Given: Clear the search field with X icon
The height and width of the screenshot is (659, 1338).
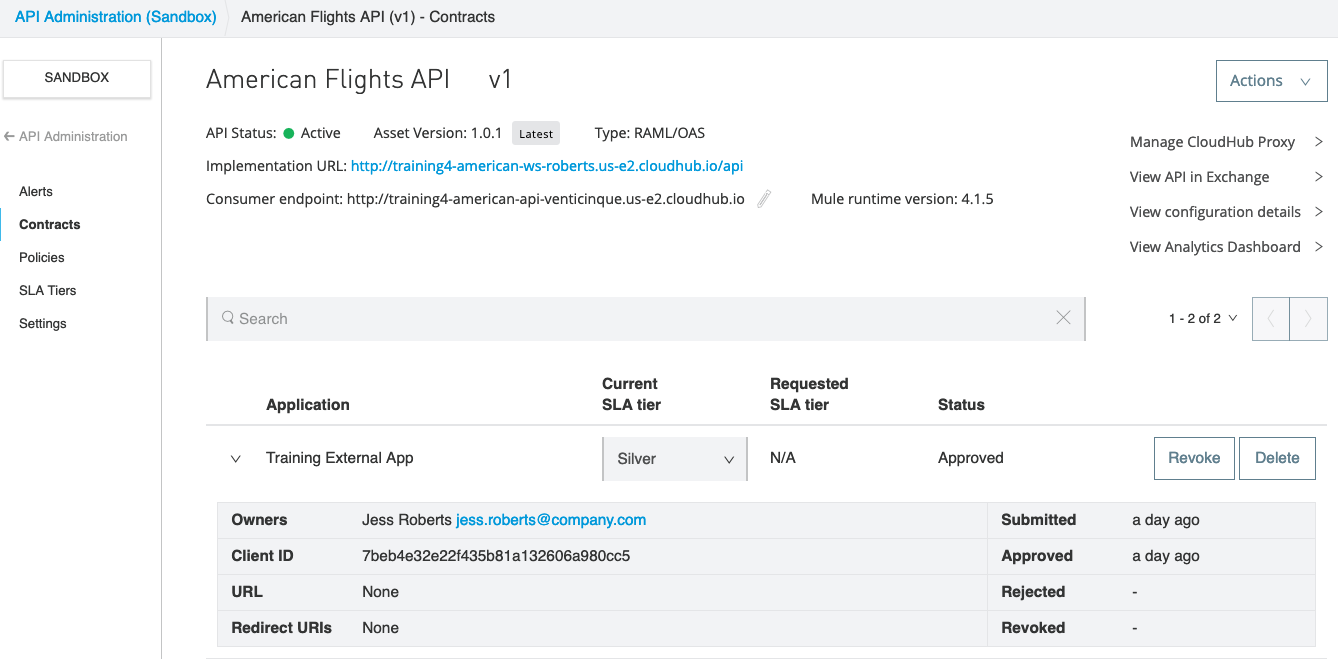Looking at the screenshot, I should tap(1063, 318).
